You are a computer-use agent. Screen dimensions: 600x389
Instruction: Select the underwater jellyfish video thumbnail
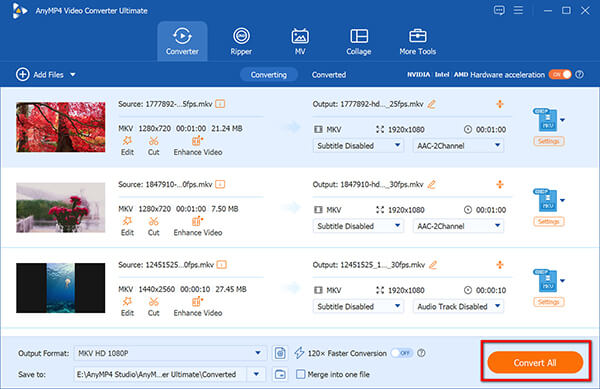(x=60, y=288)
